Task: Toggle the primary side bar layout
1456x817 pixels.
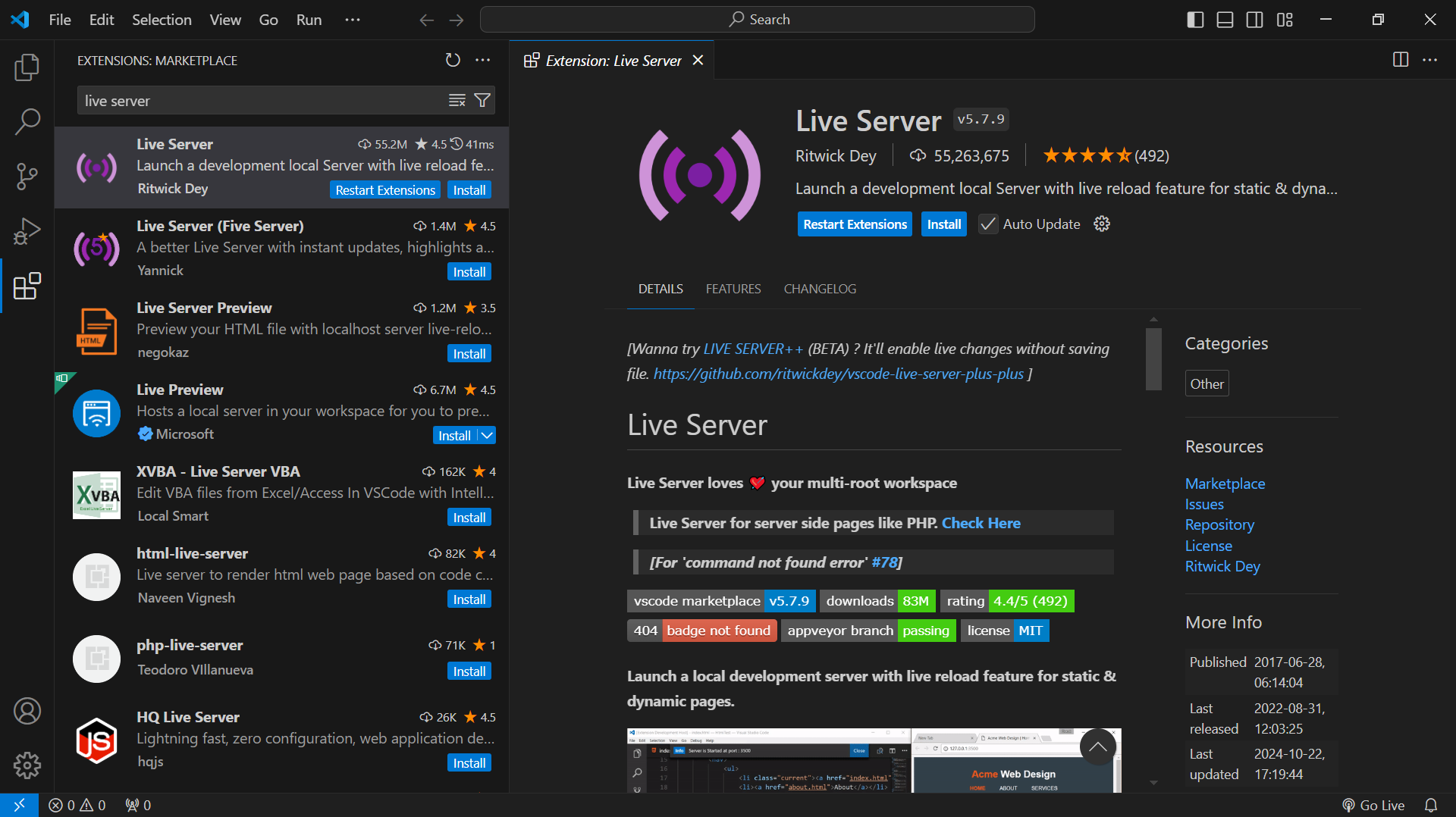Action: tap(1195, 20)
